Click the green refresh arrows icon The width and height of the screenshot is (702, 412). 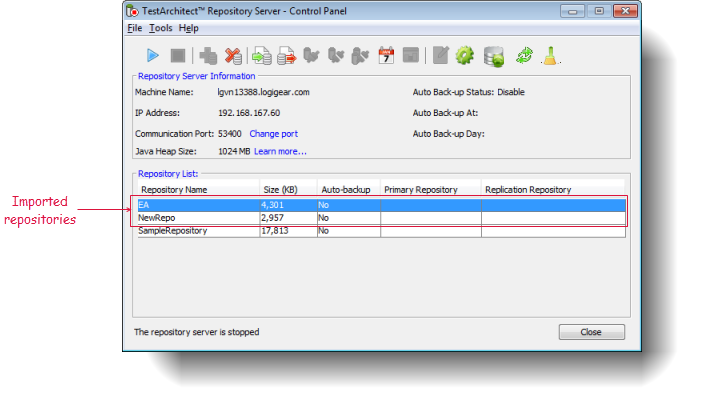coord(524,56)
